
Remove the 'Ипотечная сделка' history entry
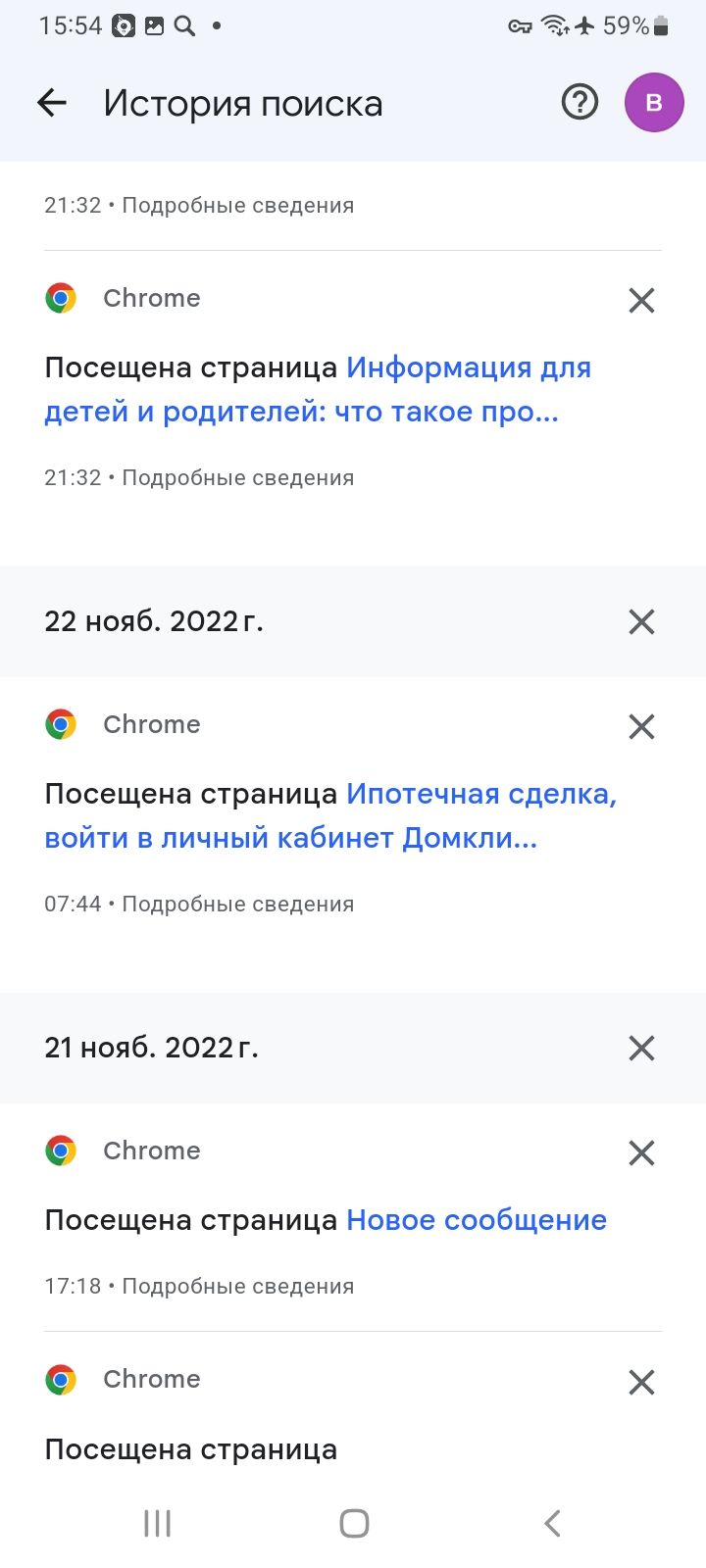[x=641, y=726]
